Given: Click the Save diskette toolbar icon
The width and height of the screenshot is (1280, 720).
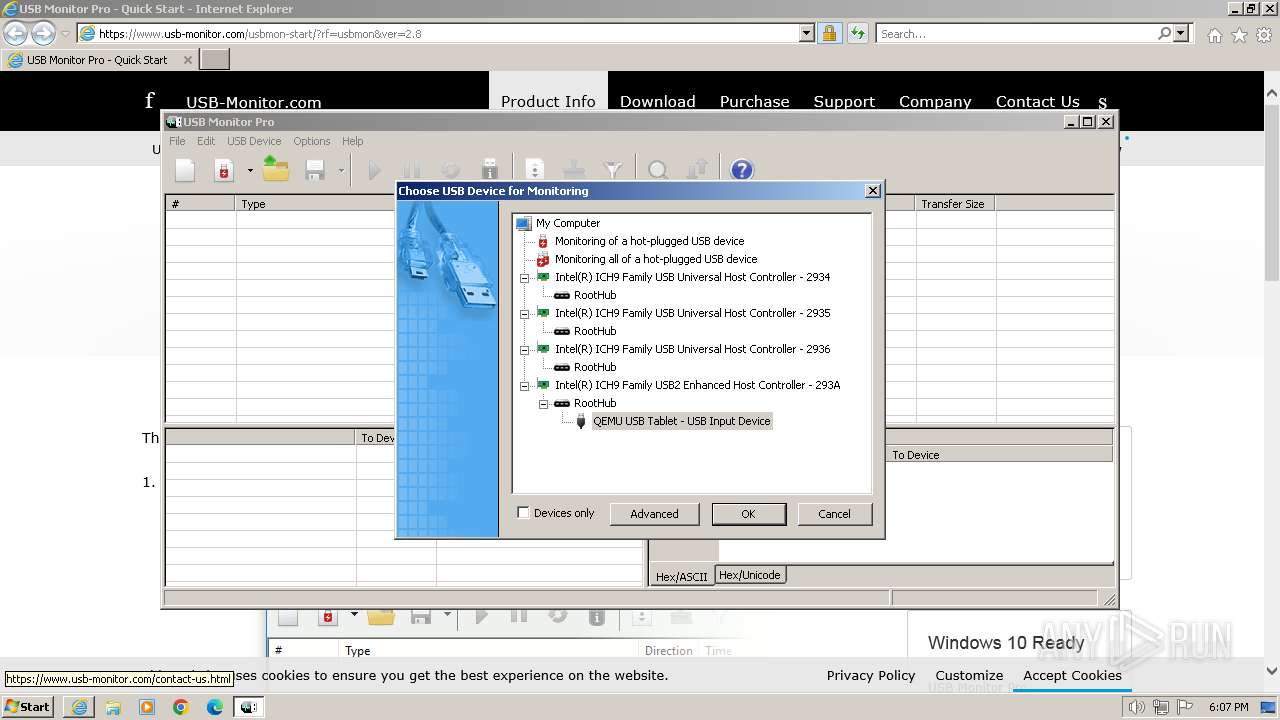Looking at the screenshot, I should pyautogui.click(x=315, y=170).
